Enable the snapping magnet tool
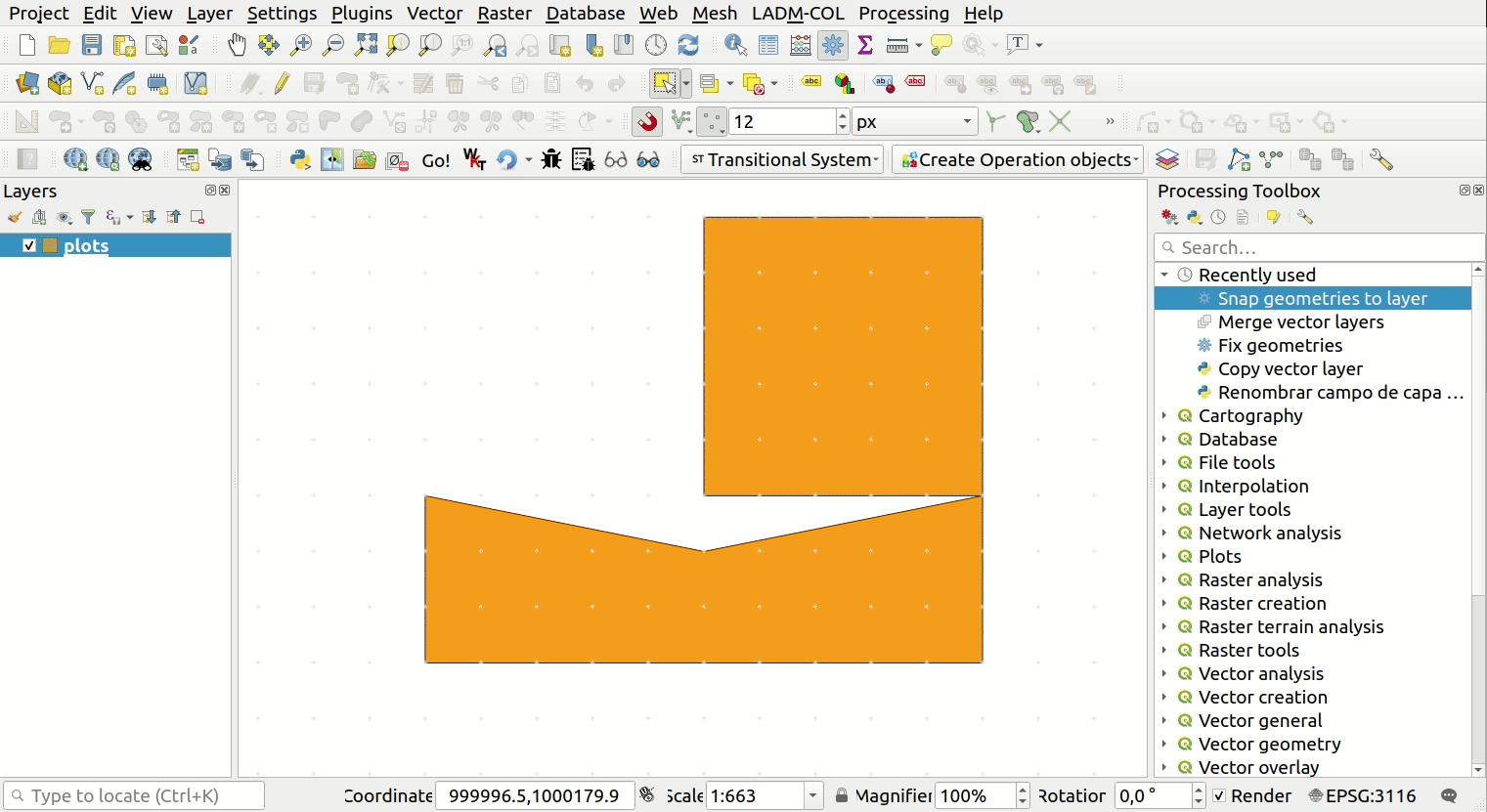Viewport: 1487px width, 812px height. coord(646,121)
